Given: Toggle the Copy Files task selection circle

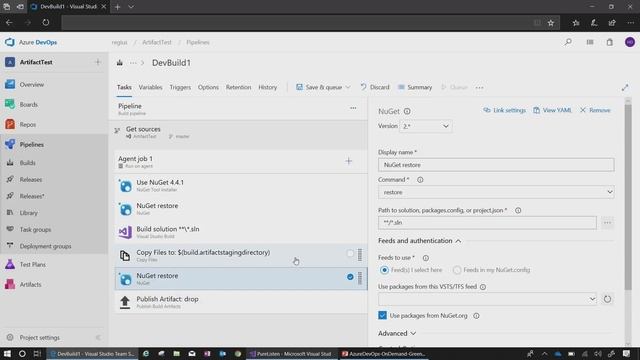Looking at the screenshot, I should pos(350,253).
